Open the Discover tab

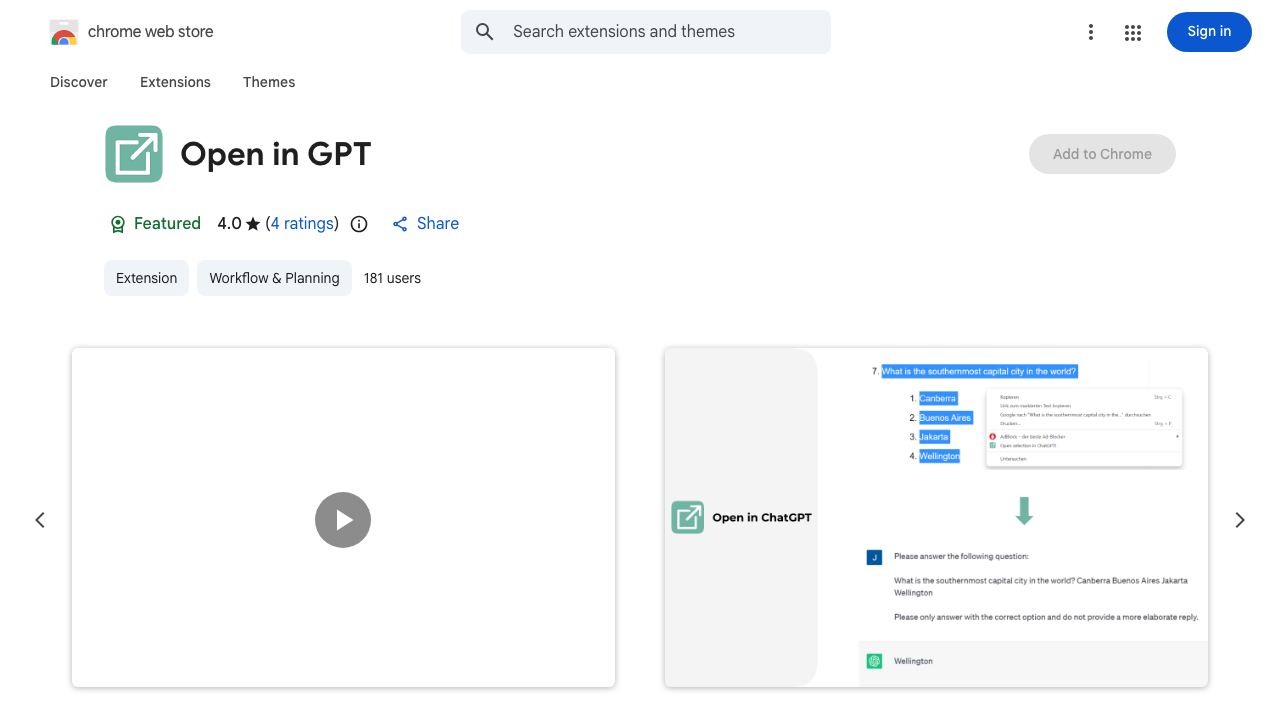(79, 82)
